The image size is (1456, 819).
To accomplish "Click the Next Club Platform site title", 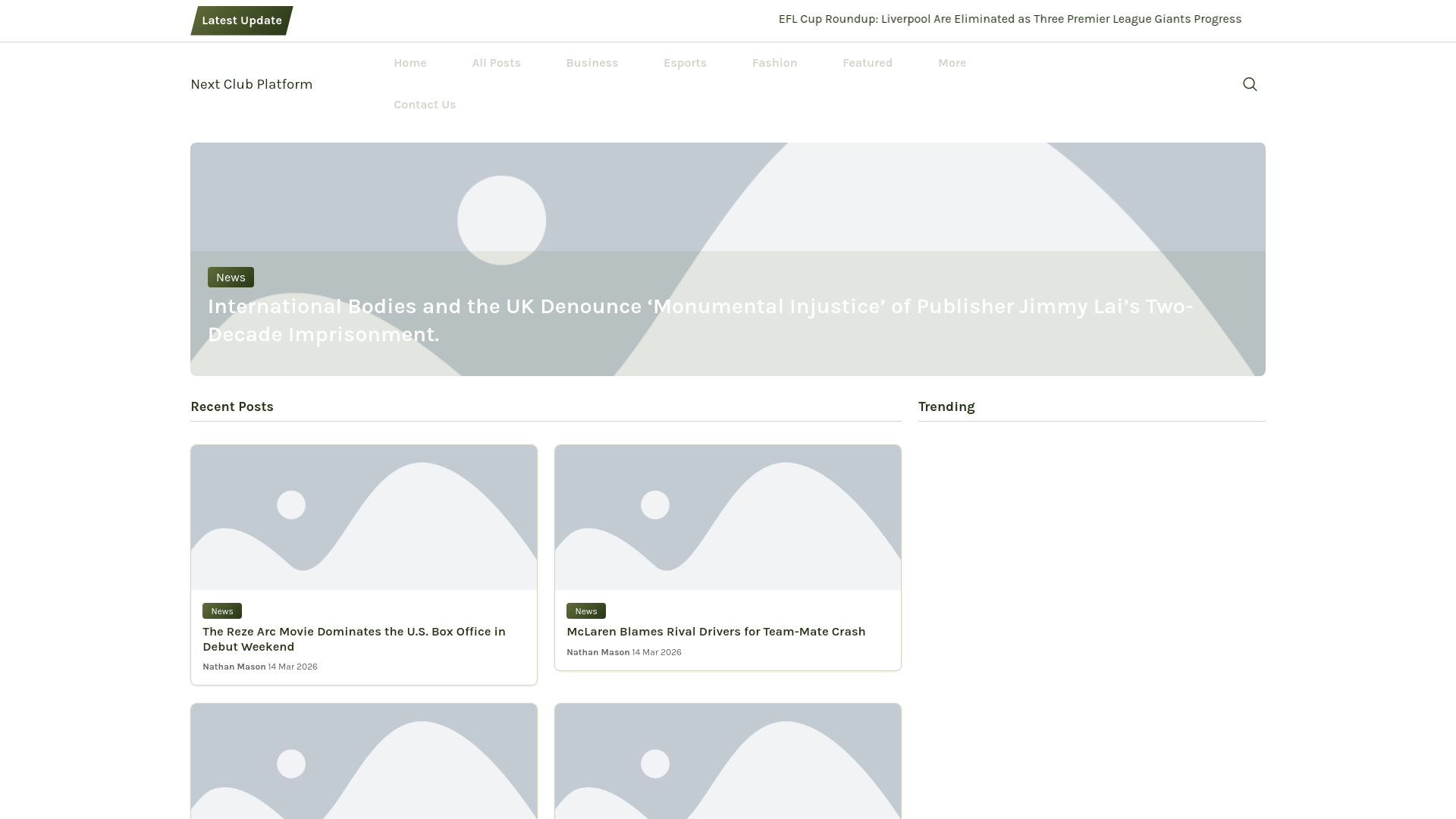I will click(x=251, y=84).
